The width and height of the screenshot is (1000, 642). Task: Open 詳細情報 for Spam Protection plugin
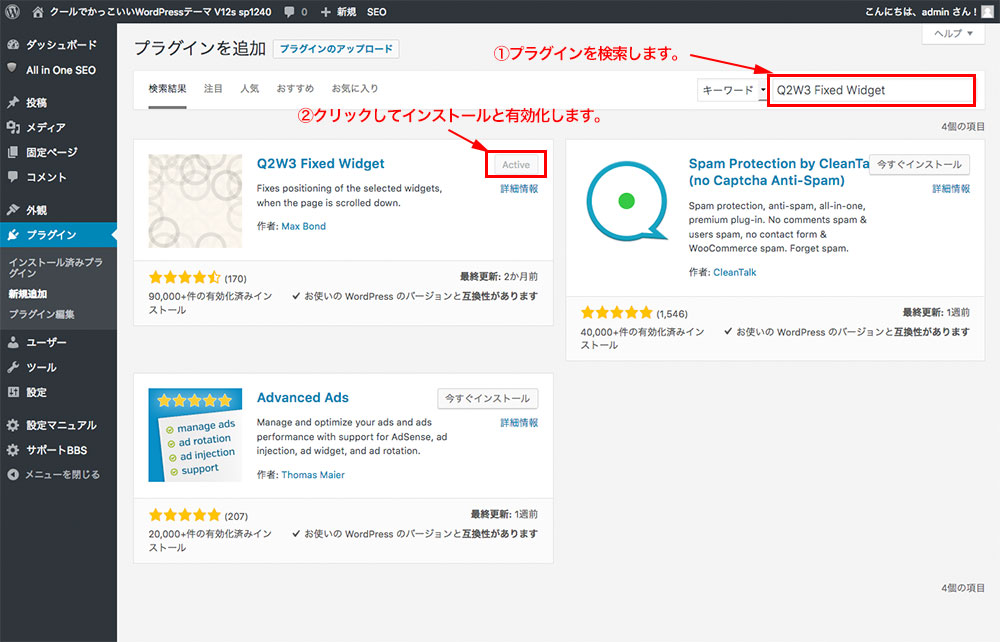951,189
